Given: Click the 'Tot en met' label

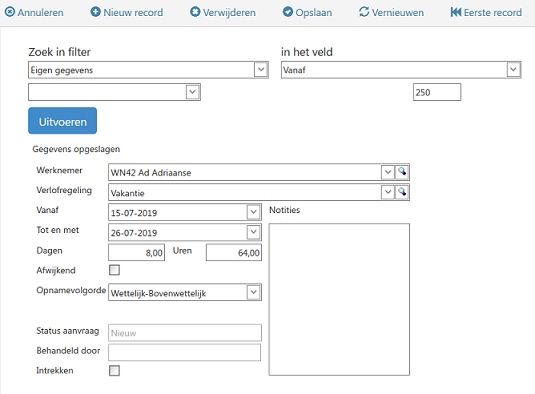Looking at the screenshot, I should click(58, 230).
